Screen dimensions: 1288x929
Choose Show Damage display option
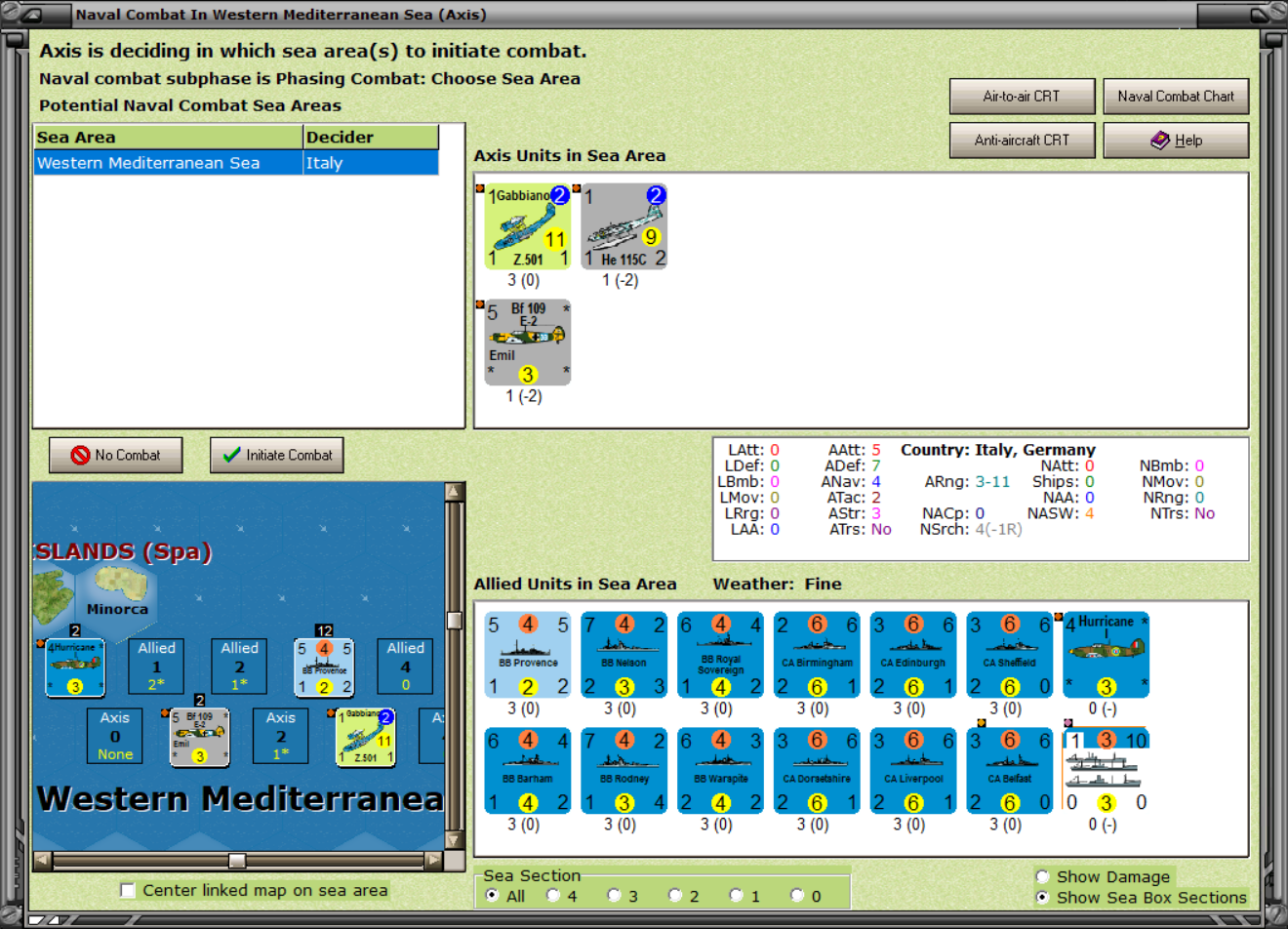tap(1042, 876)
